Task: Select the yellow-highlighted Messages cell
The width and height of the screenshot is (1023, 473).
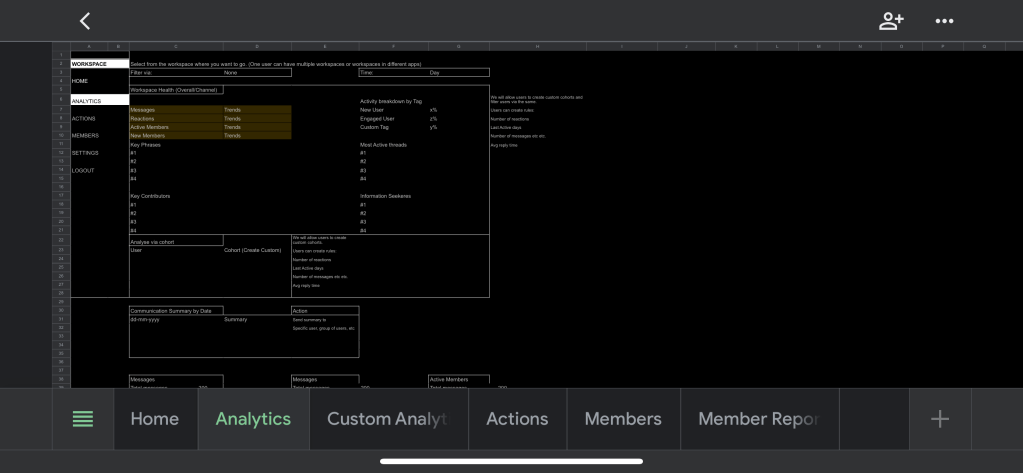Action: tap(175, 110)
